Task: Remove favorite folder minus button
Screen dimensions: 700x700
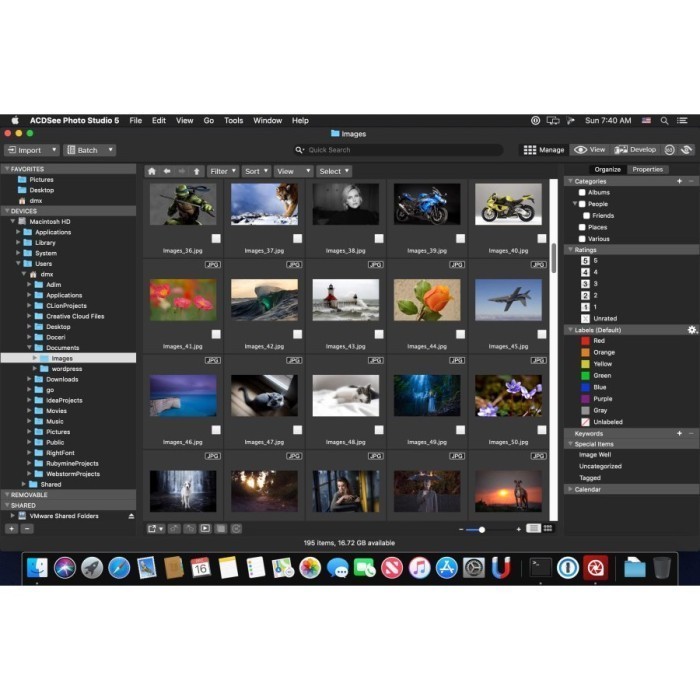Action: pyautogui.click(x=27, y=529)
